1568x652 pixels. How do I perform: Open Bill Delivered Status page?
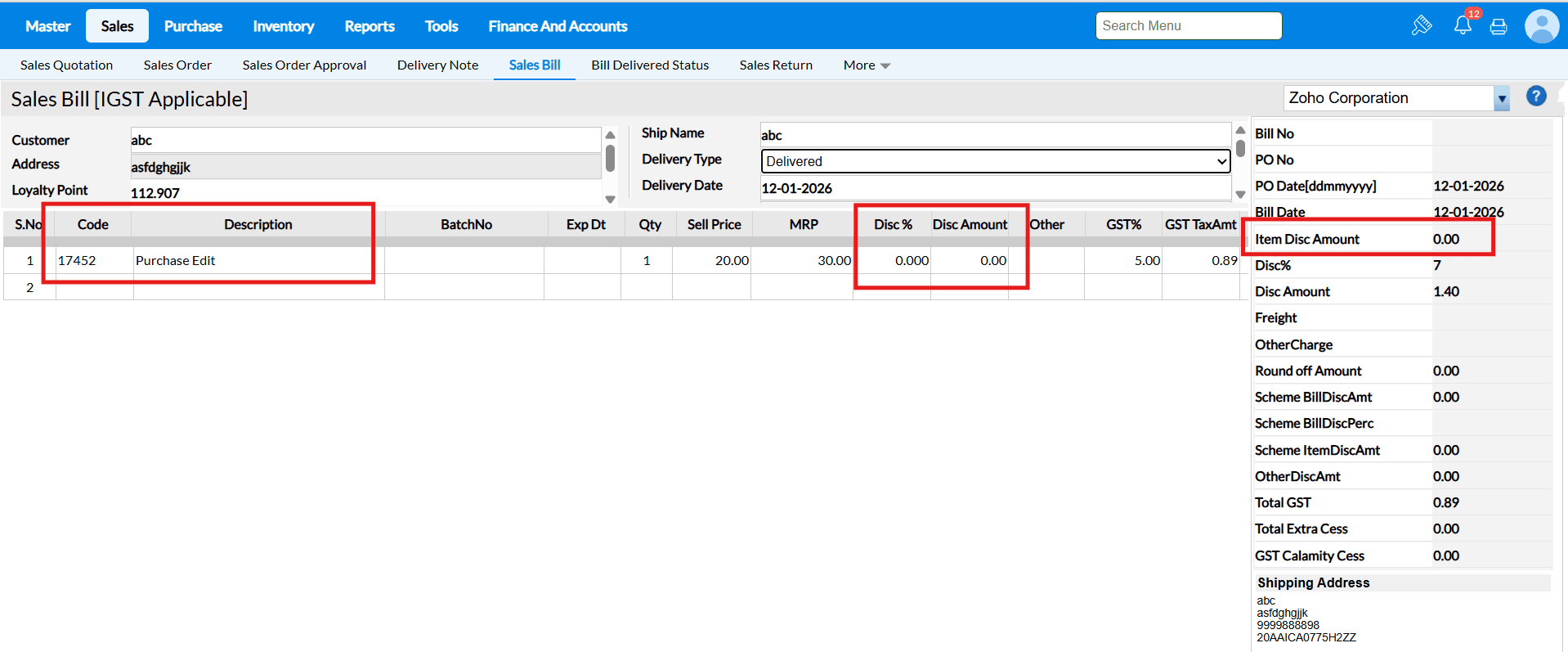pyautogui.click(x=650, y=65)
